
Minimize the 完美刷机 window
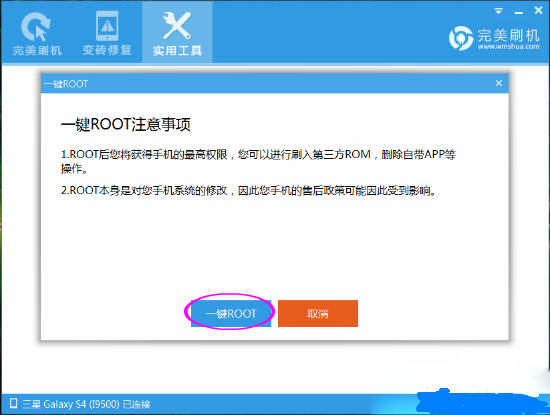[519, 12]
